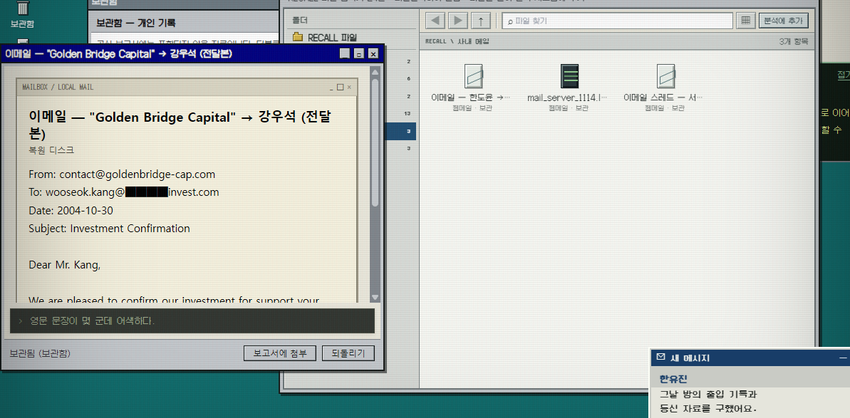Click the email window scrollbar thumb

coord(375,142)
